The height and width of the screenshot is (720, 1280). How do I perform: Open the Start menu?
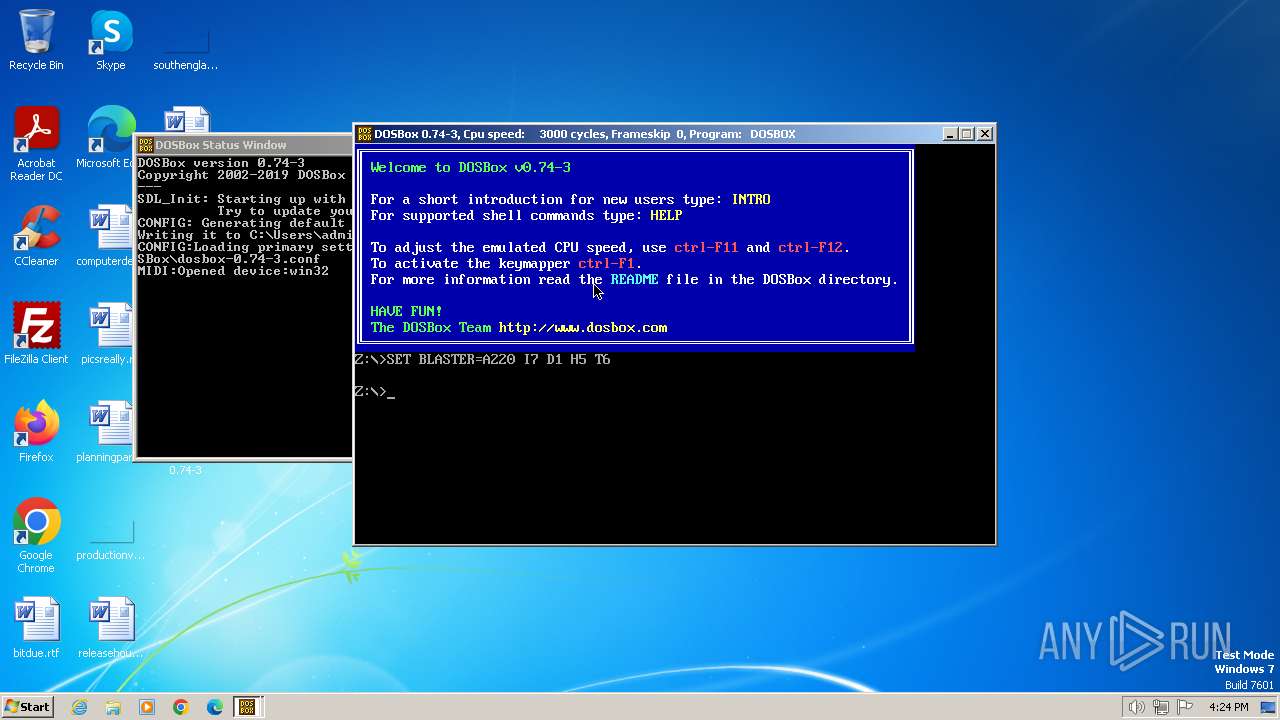pos(27,707)
